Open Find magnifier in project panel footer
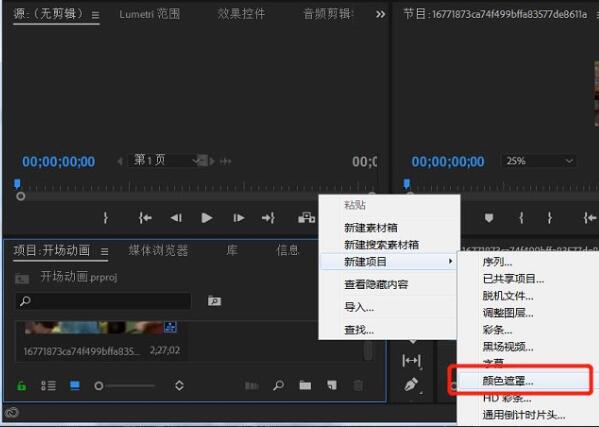 click(278, 386)
